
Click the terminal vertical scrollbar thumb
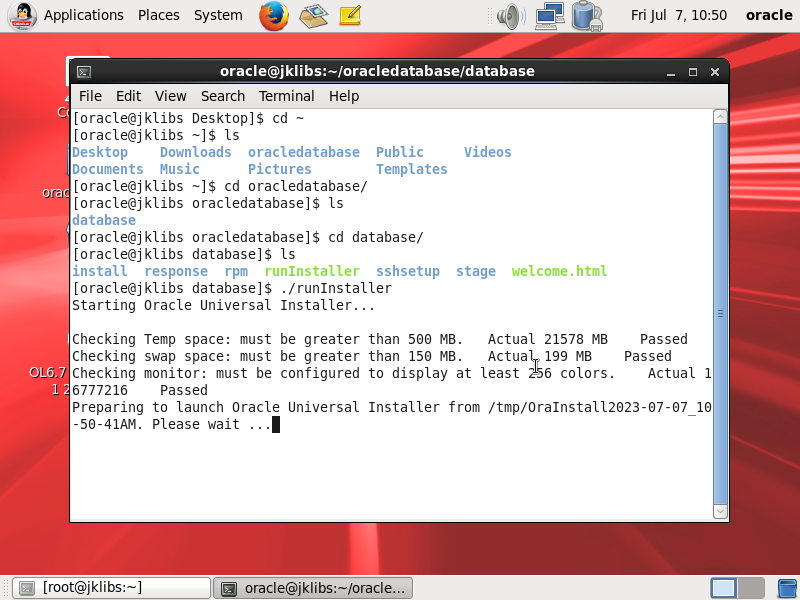coord(720,314)
